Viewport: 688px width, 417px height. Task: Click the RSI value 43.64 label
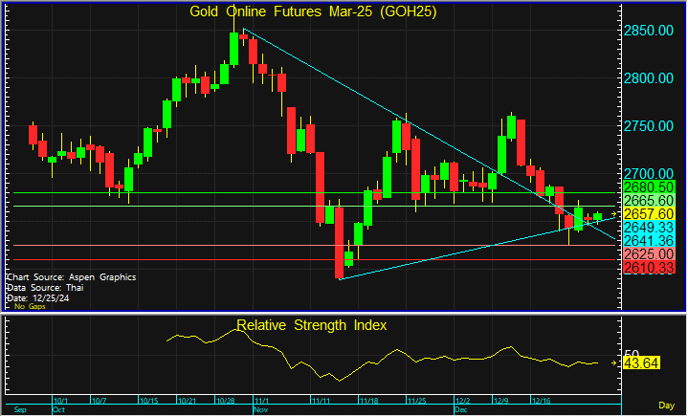pos(641,363)
